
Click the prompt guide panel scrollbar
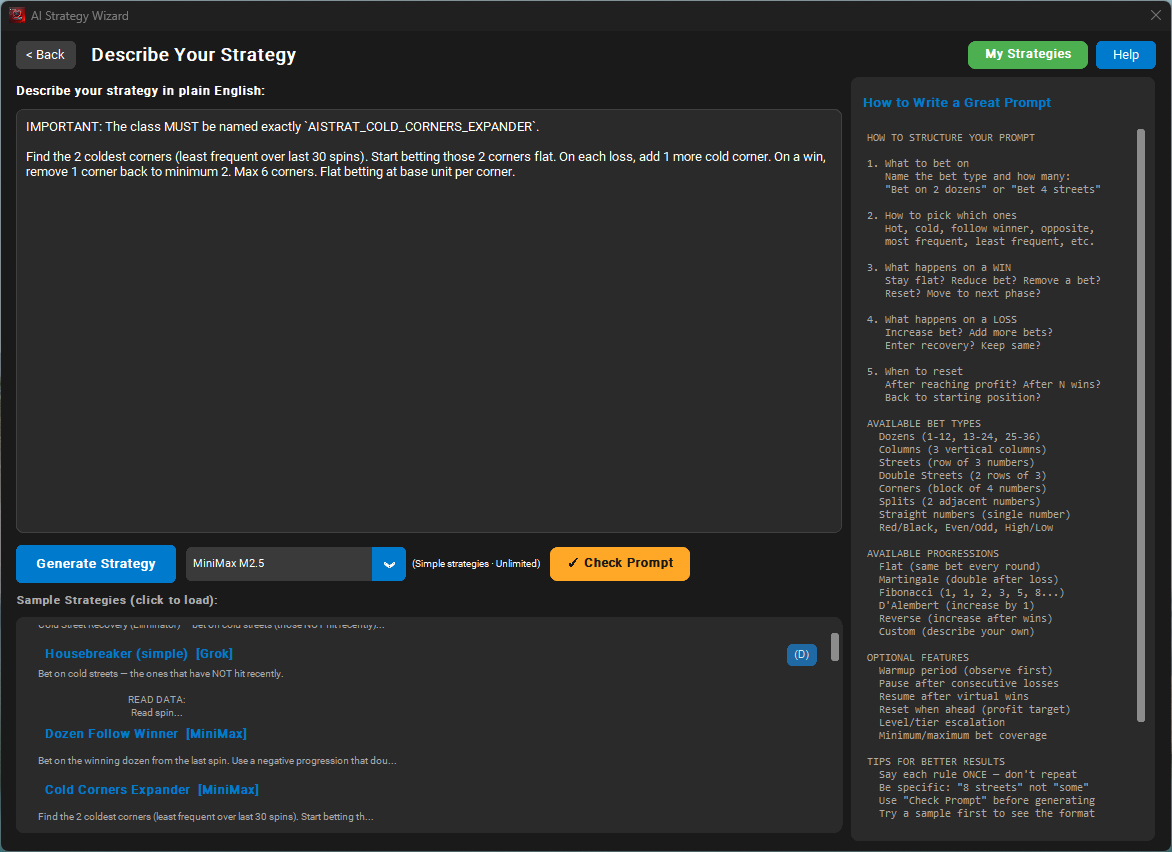point(1141,425)
